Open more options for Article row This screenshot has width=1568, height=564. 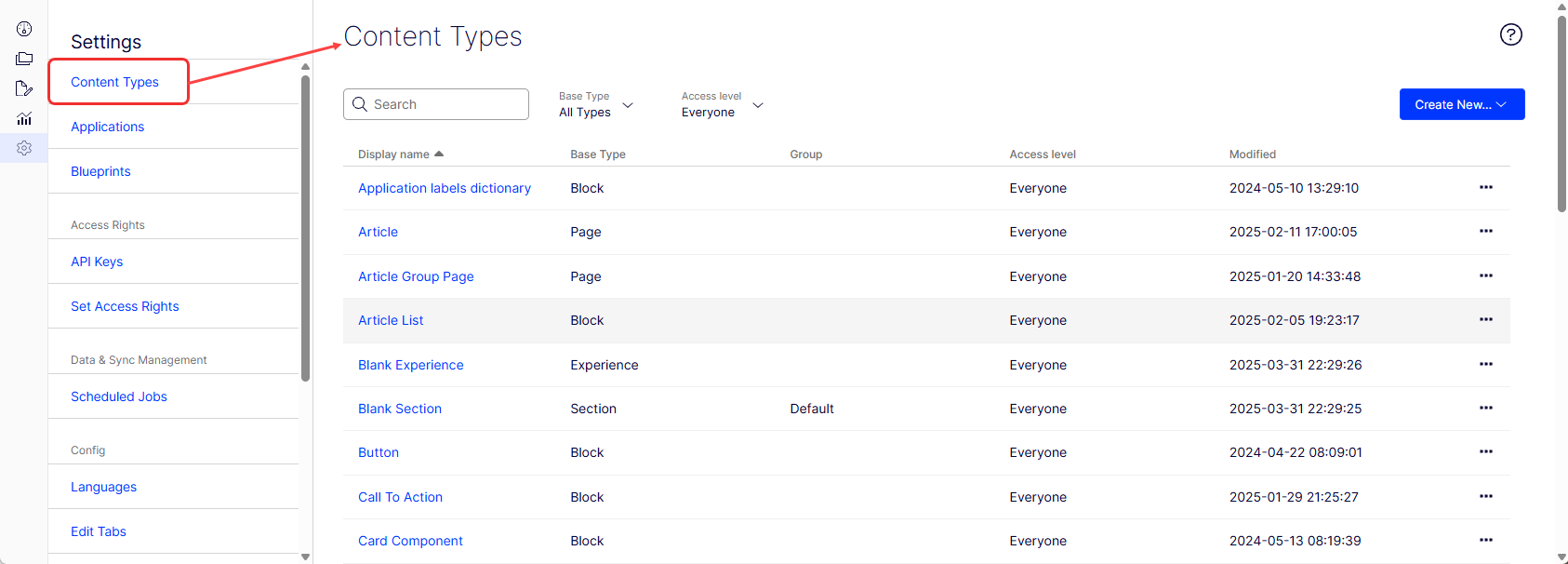pos(1486,232)
